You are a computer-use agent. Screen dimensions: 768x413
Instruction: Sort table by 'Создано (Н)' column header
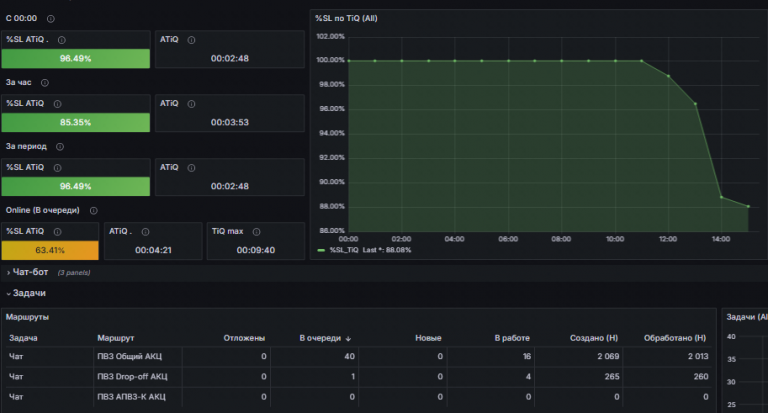click(594, 338)
